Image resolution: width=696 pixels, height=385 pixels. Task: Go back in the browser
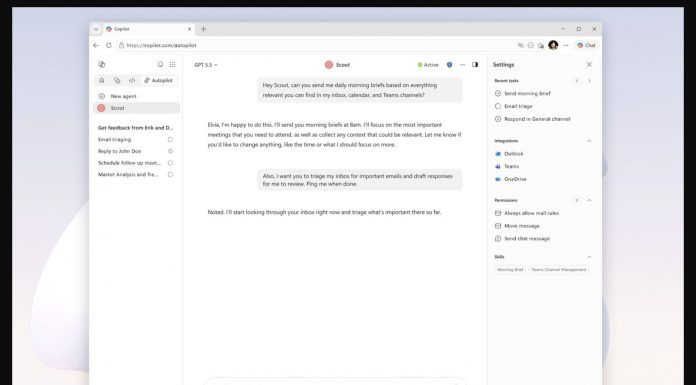pos(96,45)
